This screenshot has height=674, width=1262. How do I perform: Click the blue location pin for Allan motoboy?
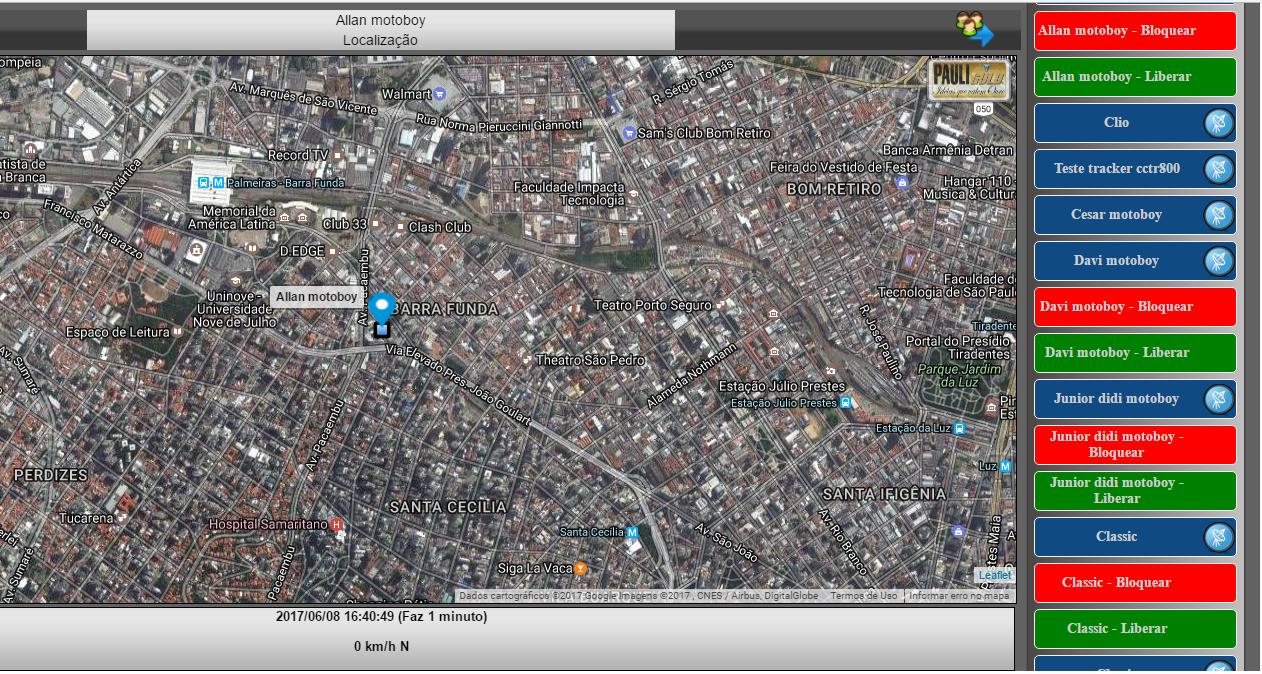381,309
